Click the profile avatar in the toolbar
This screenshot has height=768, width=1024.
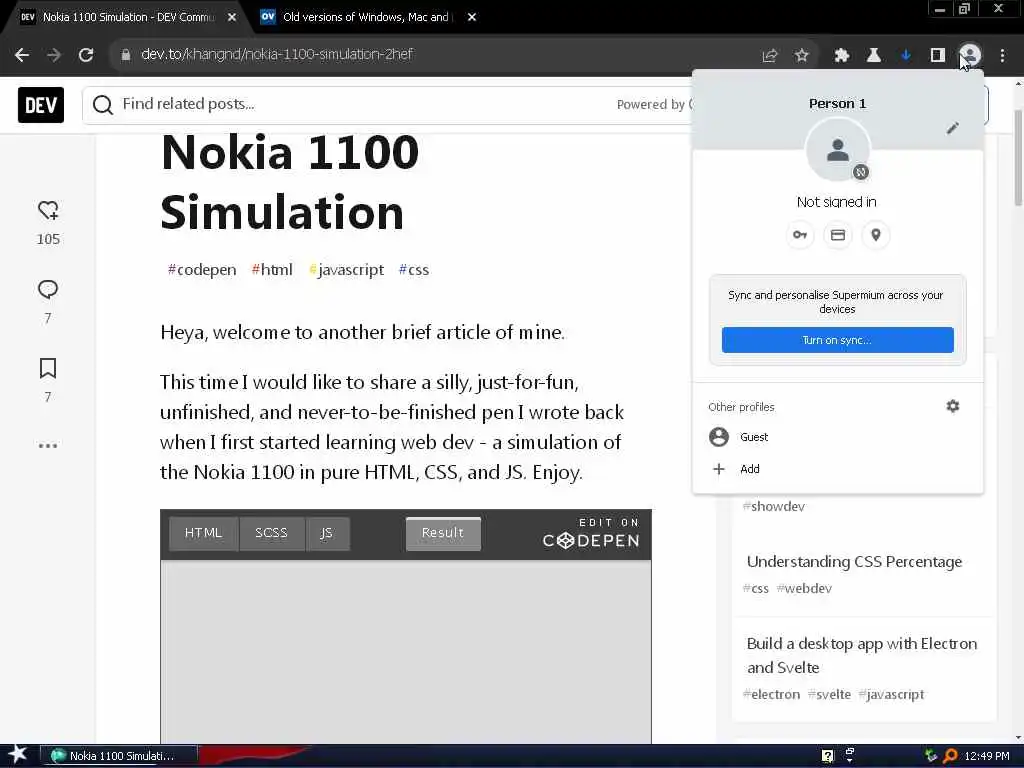(x=970, y=55)
